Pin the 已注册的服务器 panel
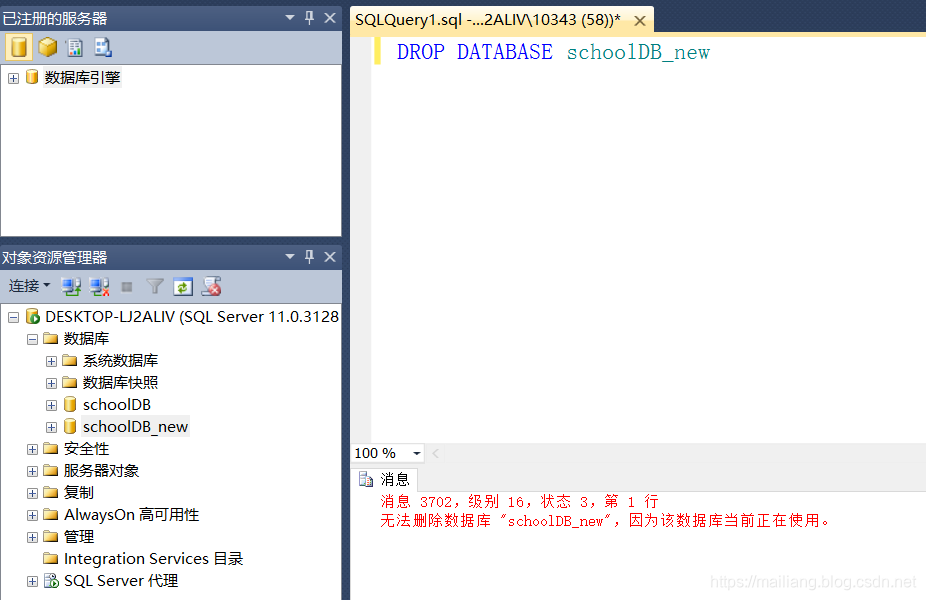The width and height of the screenshot is (926, 600). pyautogui.click(x=309, y=18)
